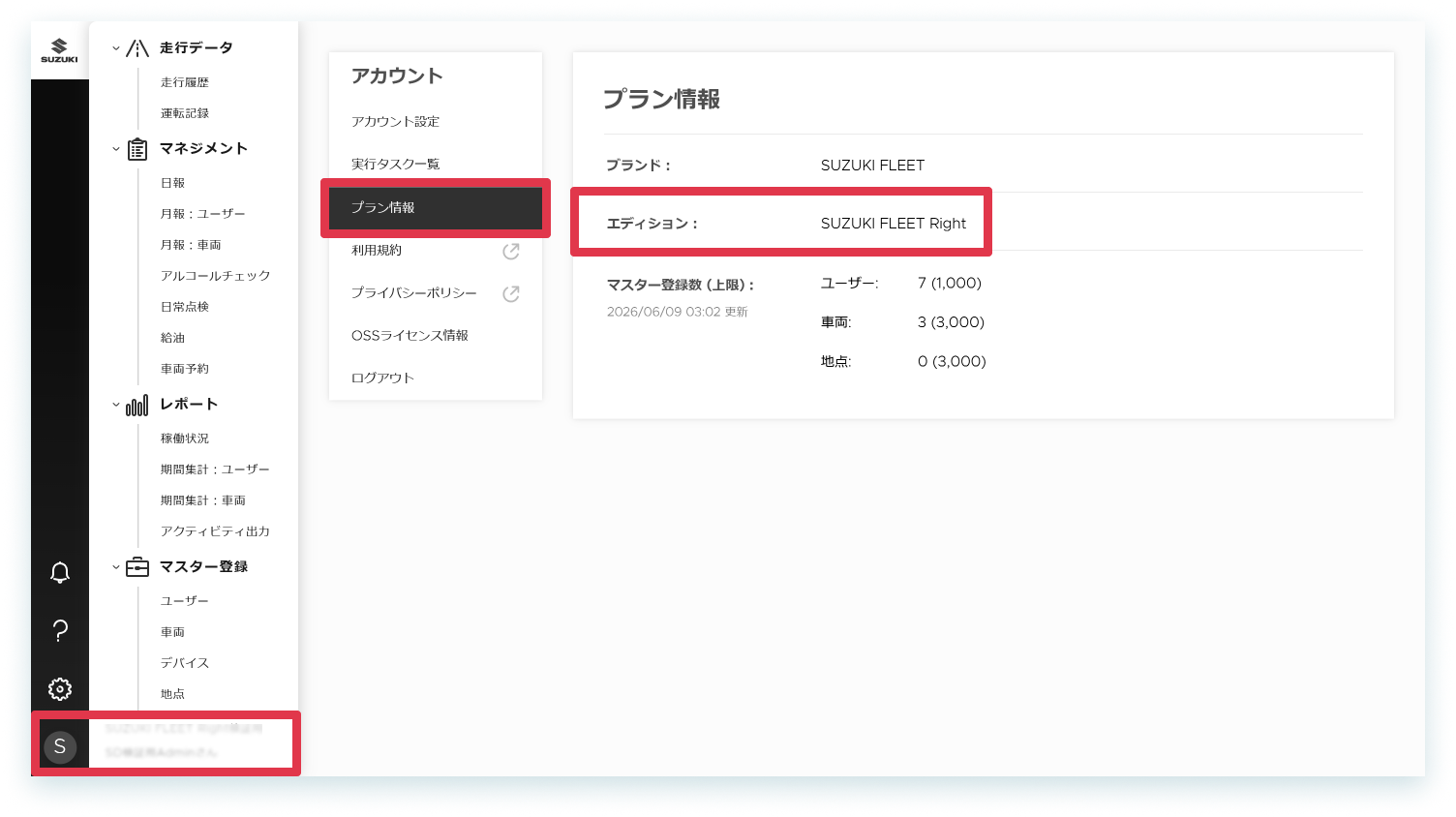The height and width of the screenshot is (817, 1456).
Task: Click the Suzuki logo
Action: click(59, 51)
